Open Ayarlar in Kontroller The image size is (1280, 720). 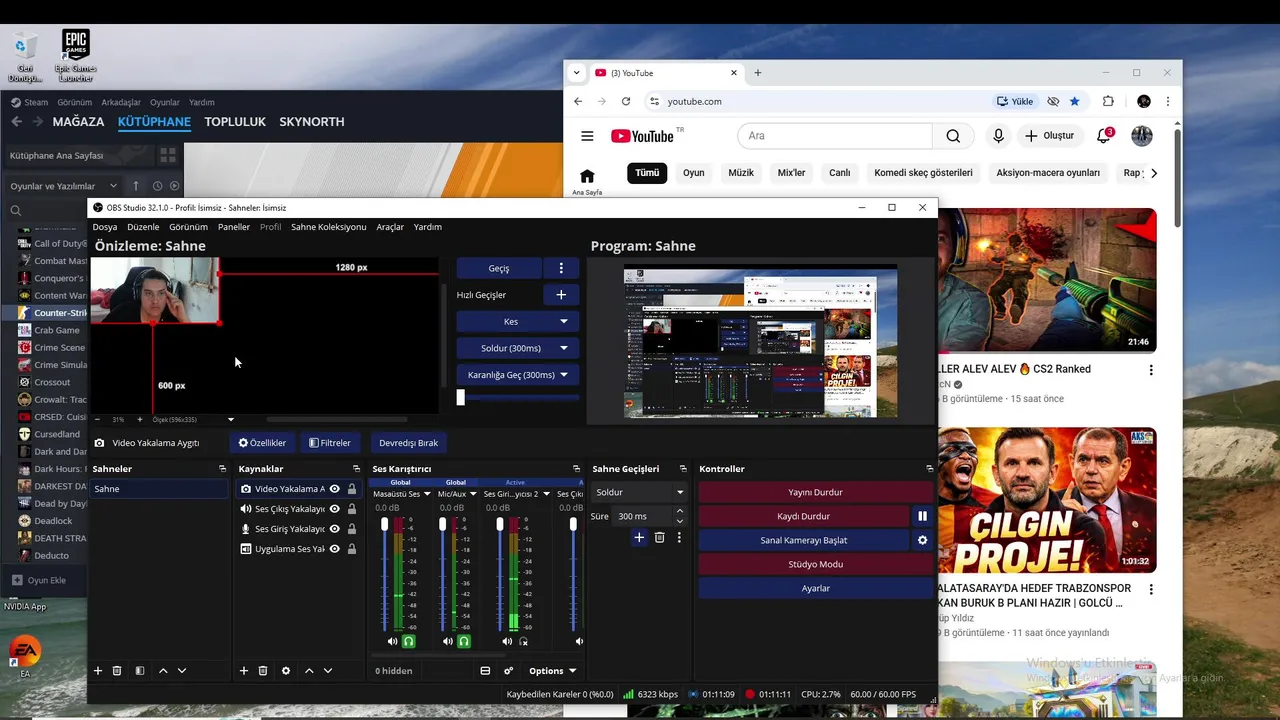(x=815, y=588)
